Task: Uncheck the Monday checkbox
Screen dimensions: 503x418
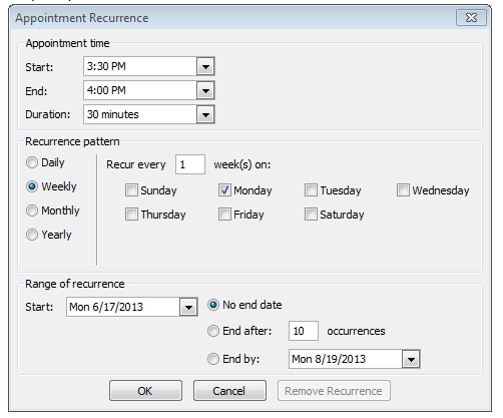Action: pyautogui.click(x=224, y=190)
